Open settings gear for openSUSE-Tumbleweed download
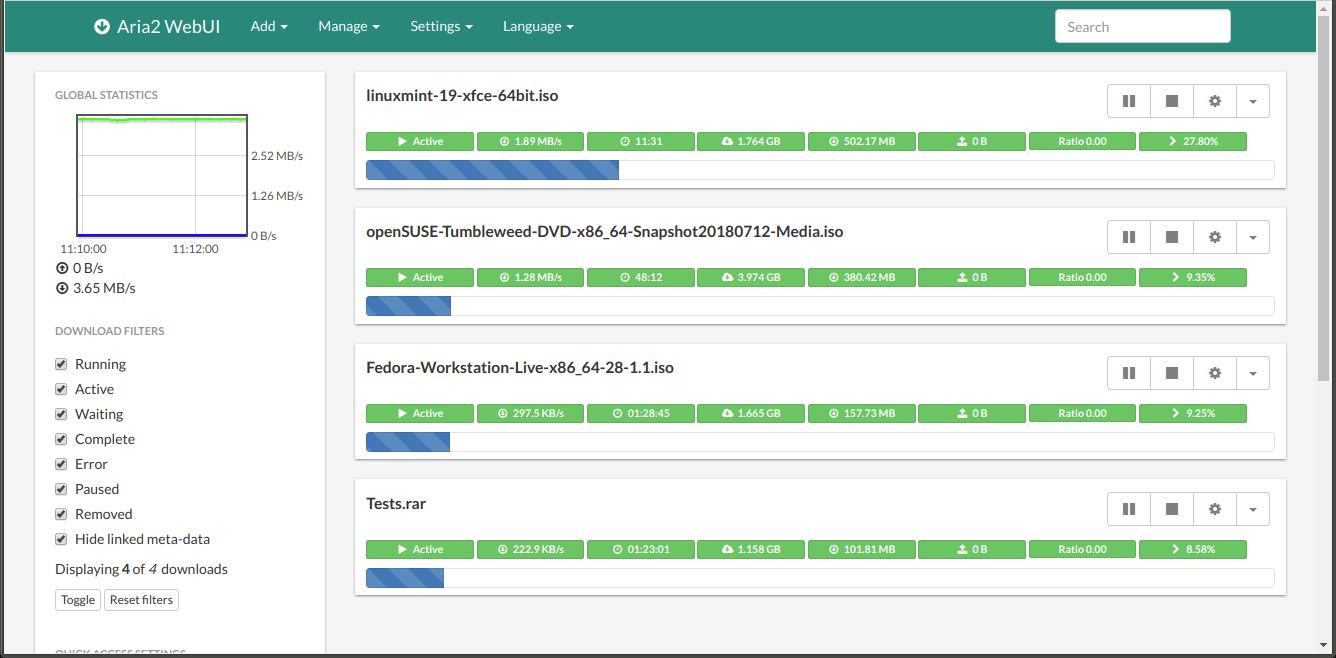Viewport: 1336px width, 658px height. [x=1215, y=237]
